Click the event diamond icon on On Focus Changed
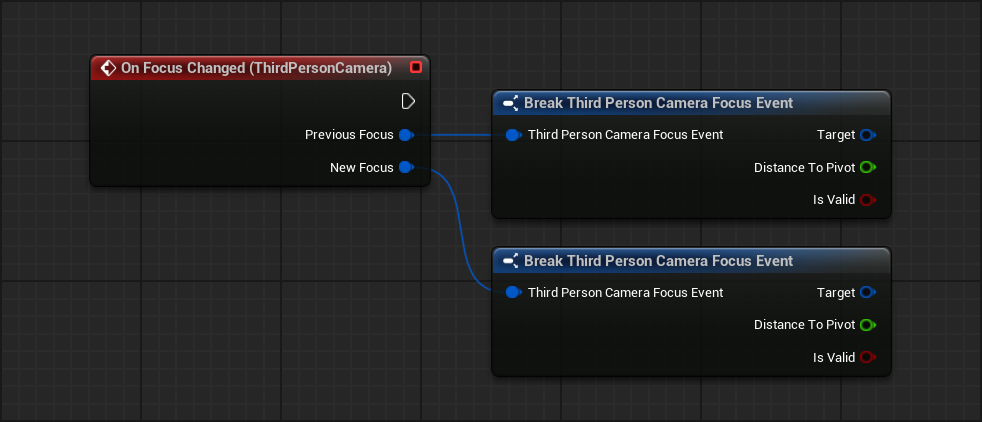 (x=108, y=68)
